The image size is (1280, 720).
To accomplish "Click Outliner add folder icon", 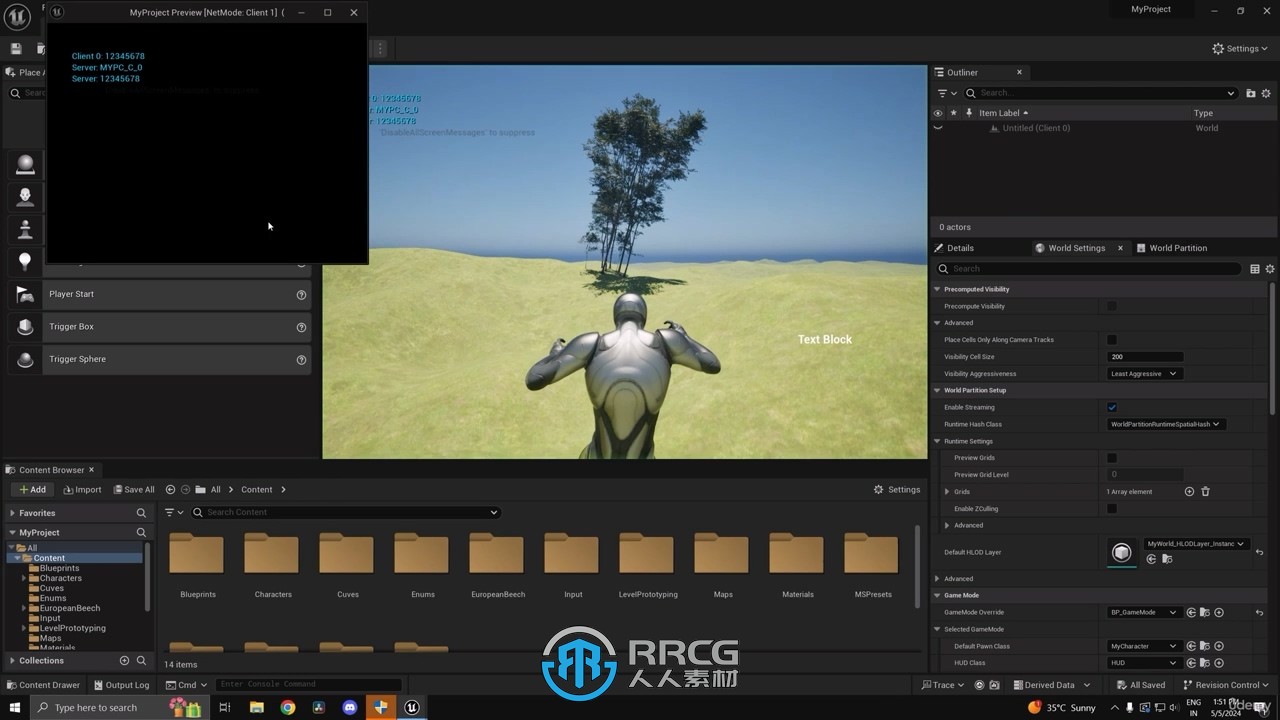I will point(1251,93).
